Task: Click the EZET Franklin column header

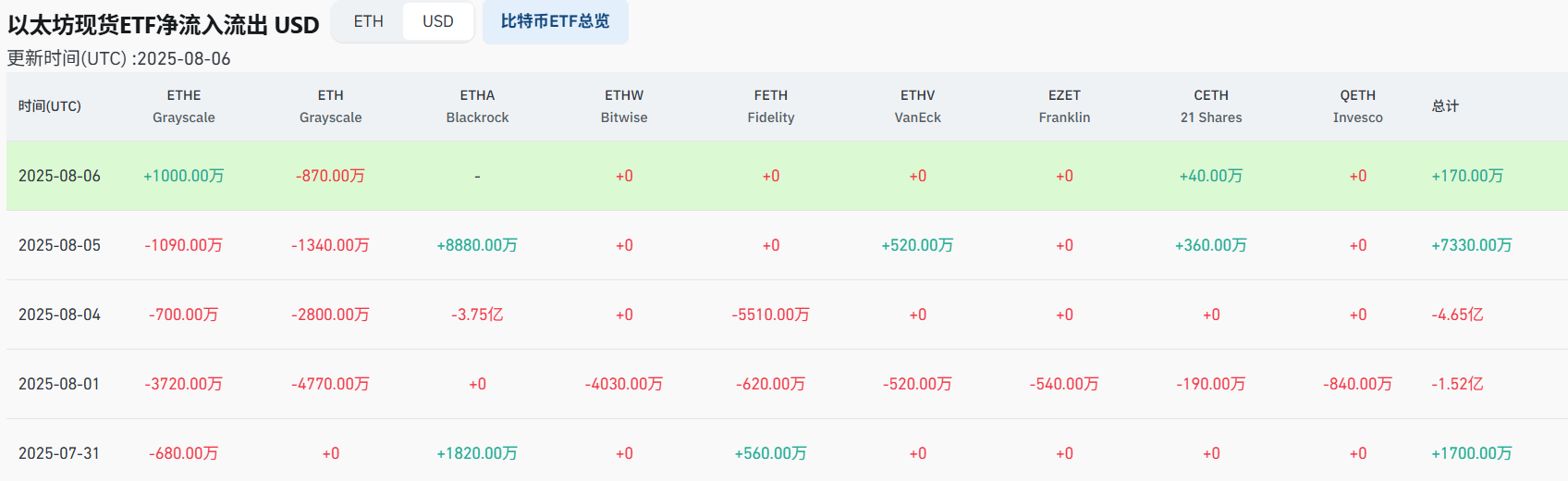Action: [1064, 106]
